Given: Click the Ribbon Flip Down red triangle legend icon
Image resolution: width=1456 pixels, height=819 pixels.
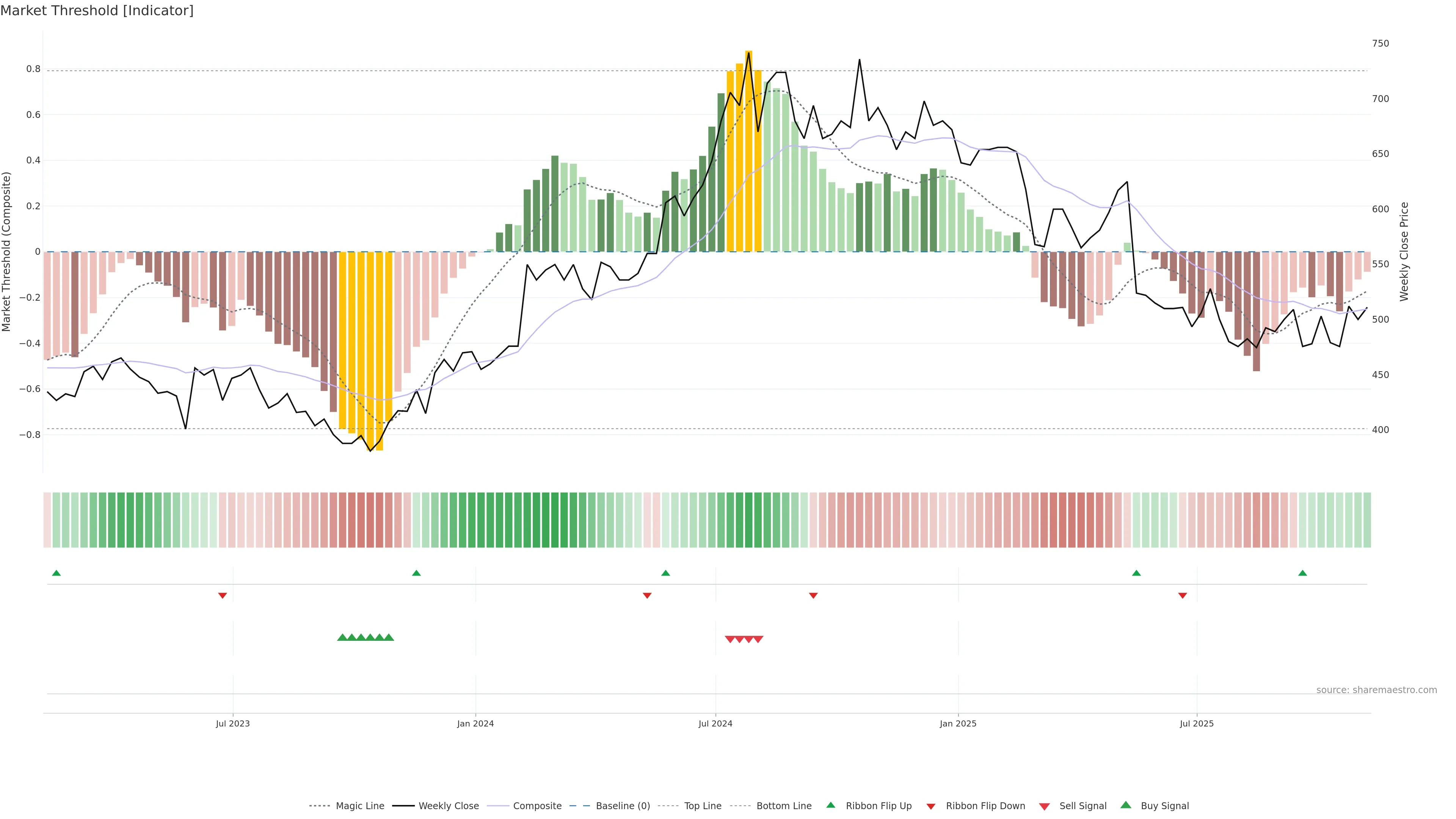Looking at the screenshot, I should pos(931,806).
